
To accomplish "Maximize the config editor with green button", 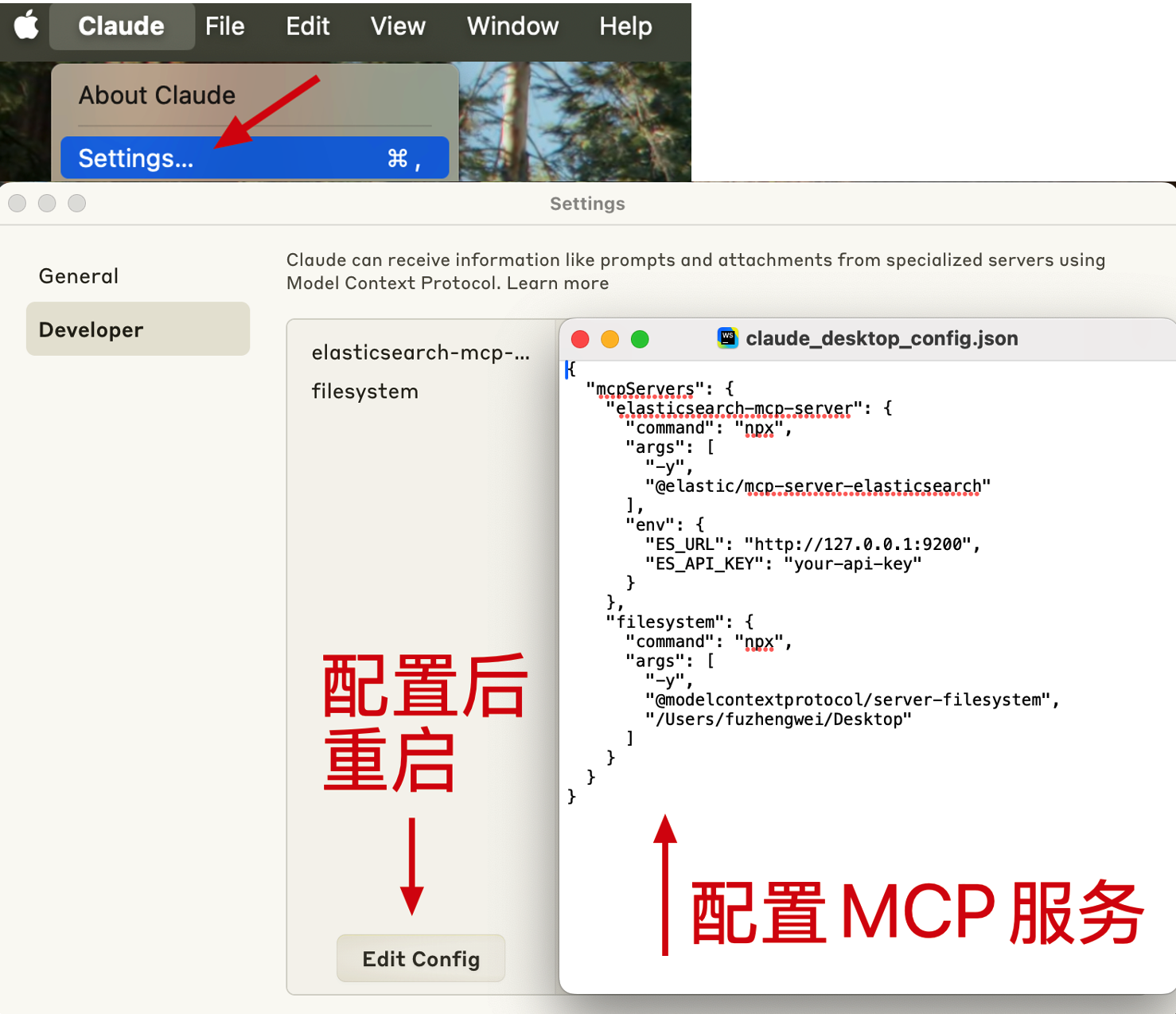I will click(640, 340).
